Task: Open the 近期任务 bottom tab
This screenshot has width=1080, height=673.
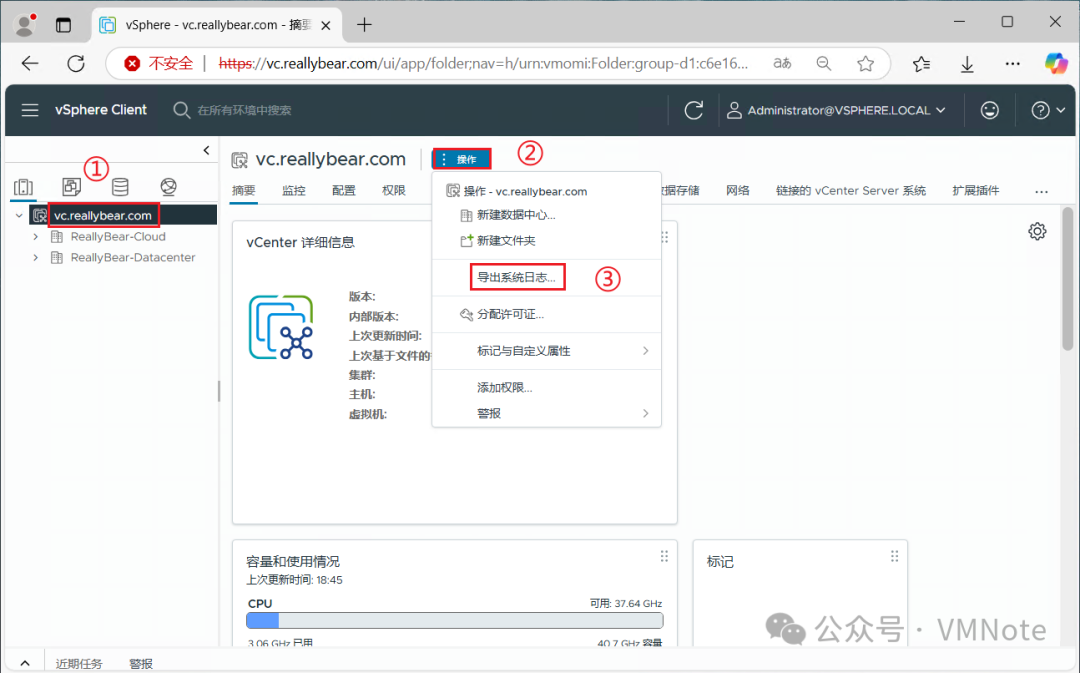Action: click(x=79, y=663)
